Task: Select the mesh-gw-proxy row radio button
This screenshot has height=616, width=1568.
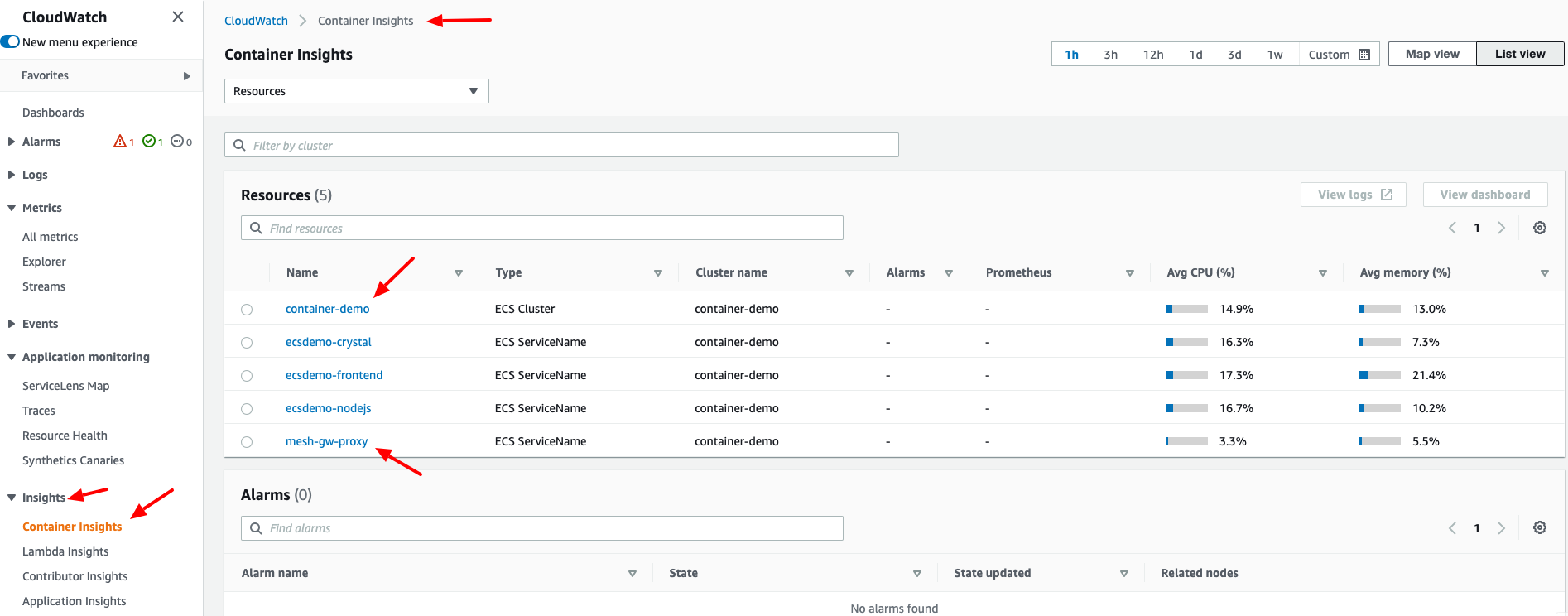Action: (247, 442)
